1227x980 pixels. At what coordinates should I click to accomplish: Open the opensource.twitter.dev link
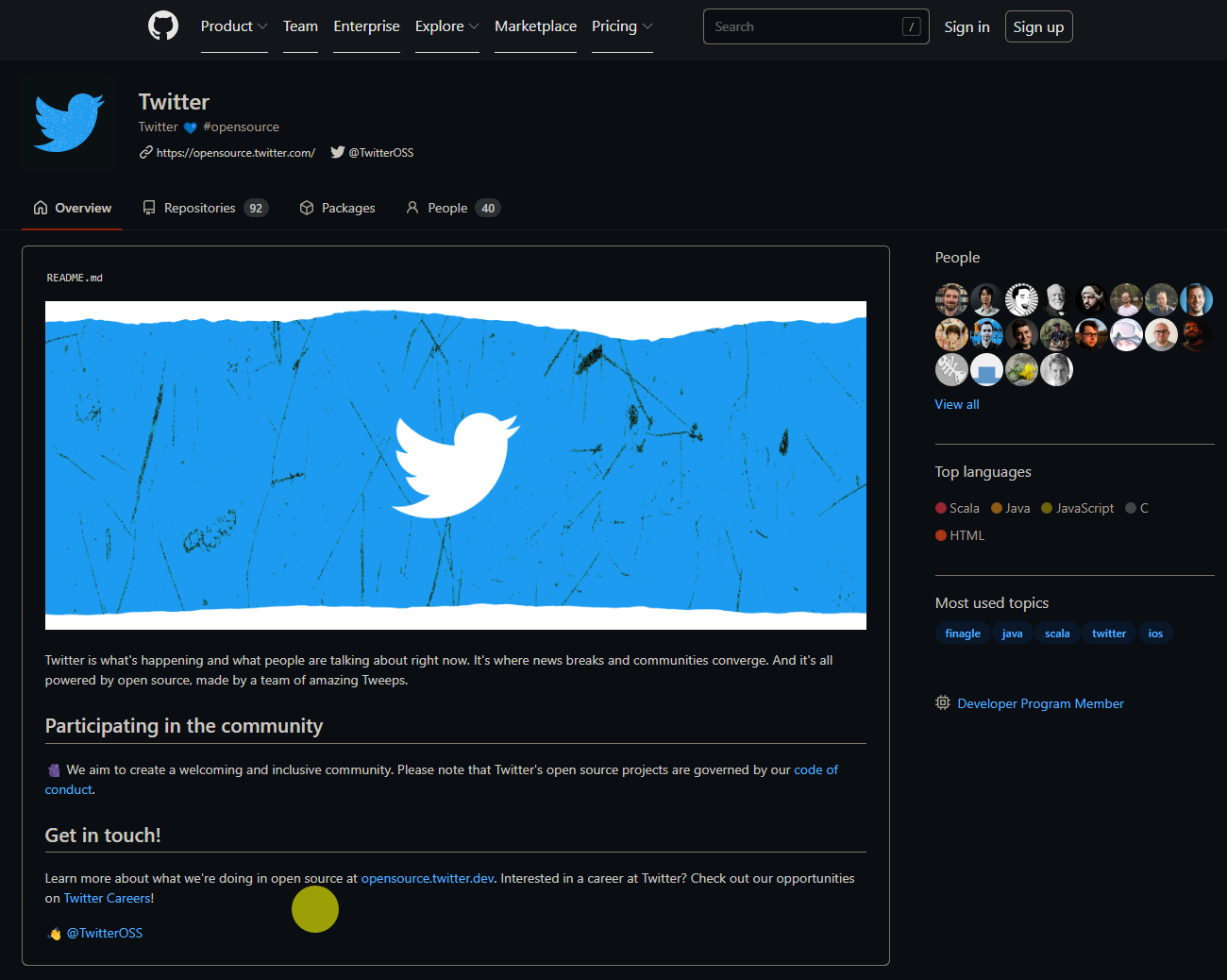(428, 878)
